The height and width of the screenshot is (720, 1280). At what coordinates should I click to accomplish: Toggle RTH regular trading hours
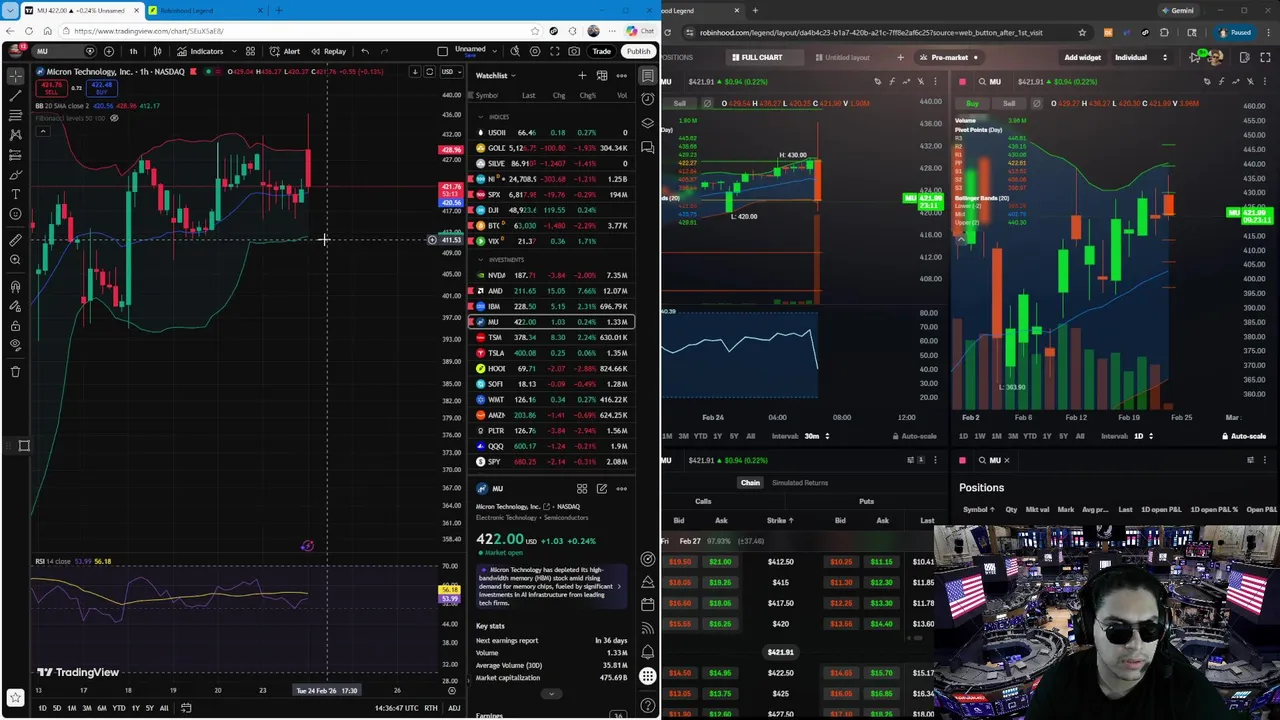(x=431, y=708)
